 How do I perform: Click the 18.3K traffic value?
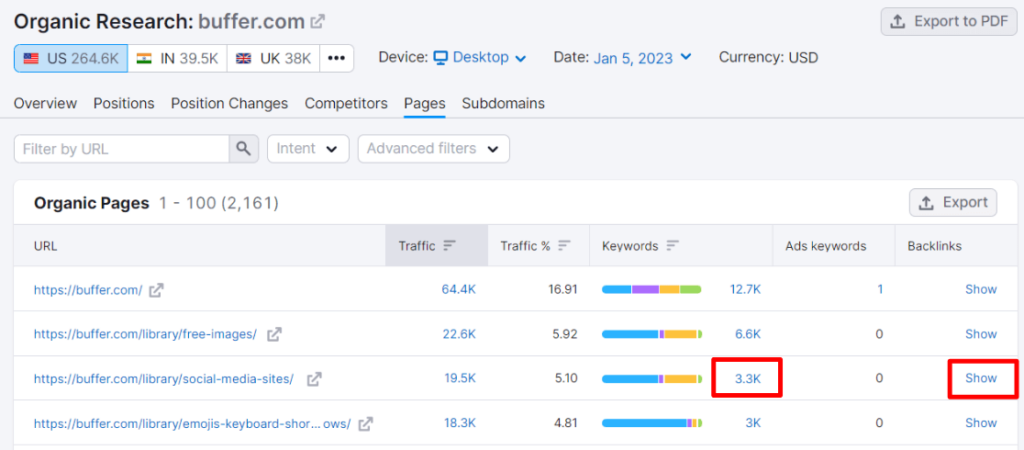pos(460,423)
